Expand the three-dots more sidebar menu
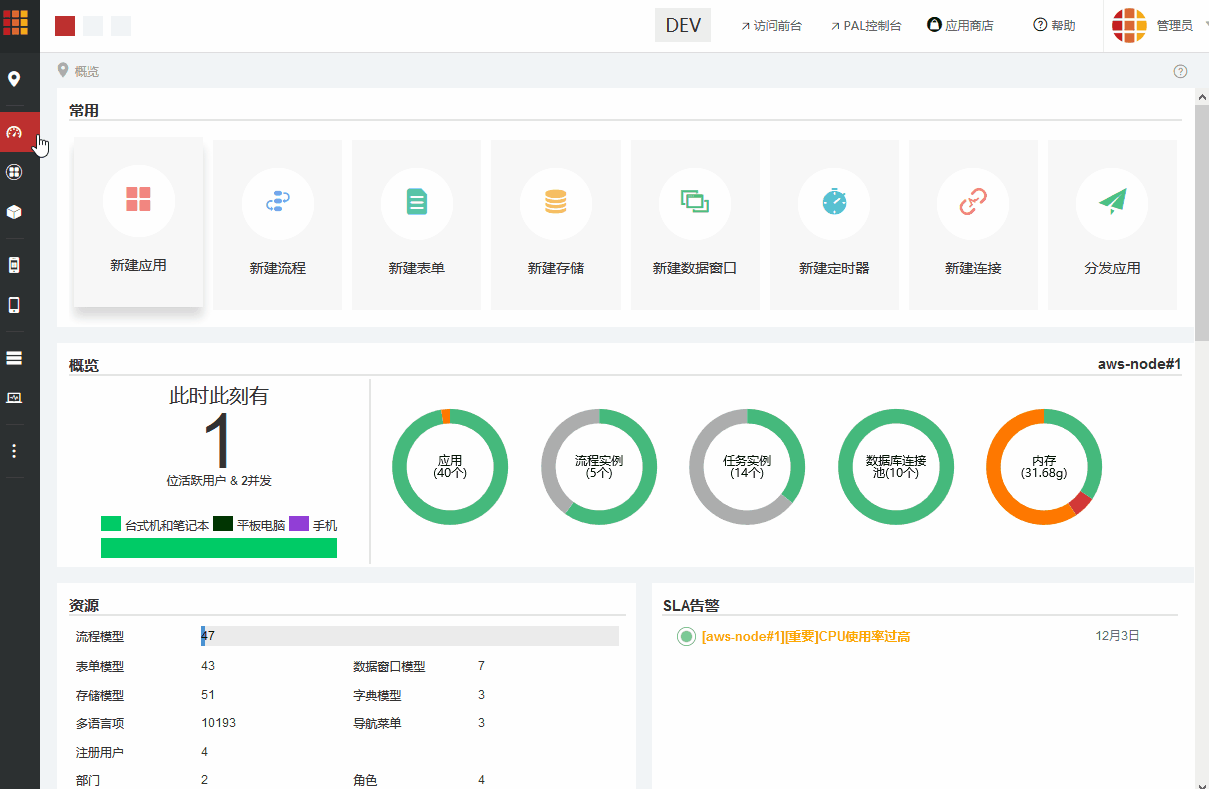The width and height of the screenshot is (1209, 789). [14, 451]
